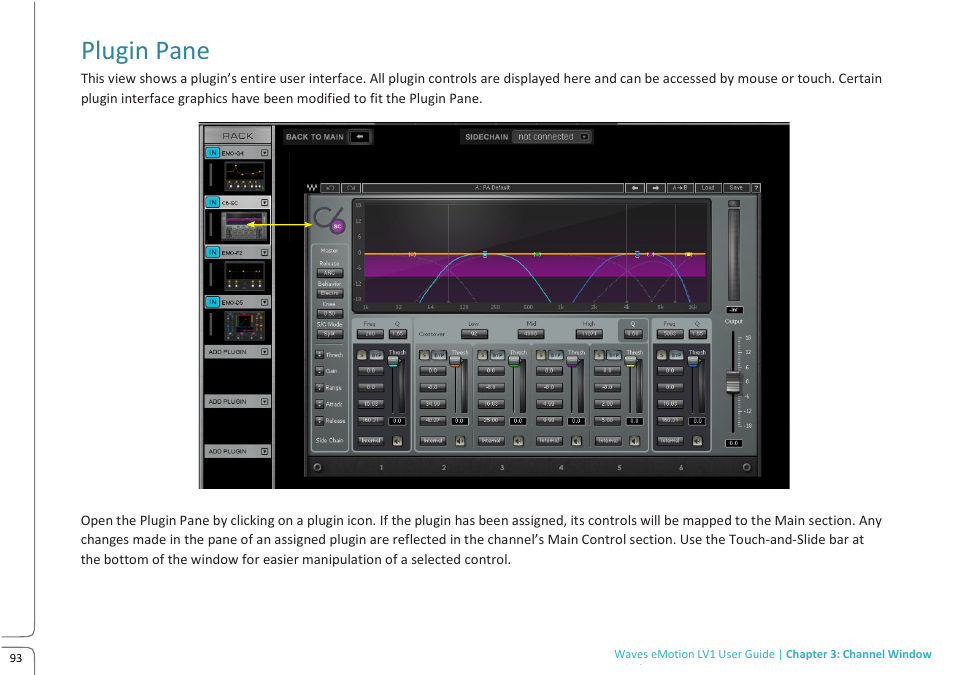Click the Master Release ARC button
This screenshot has width=954, height=675.
point(329,273)
